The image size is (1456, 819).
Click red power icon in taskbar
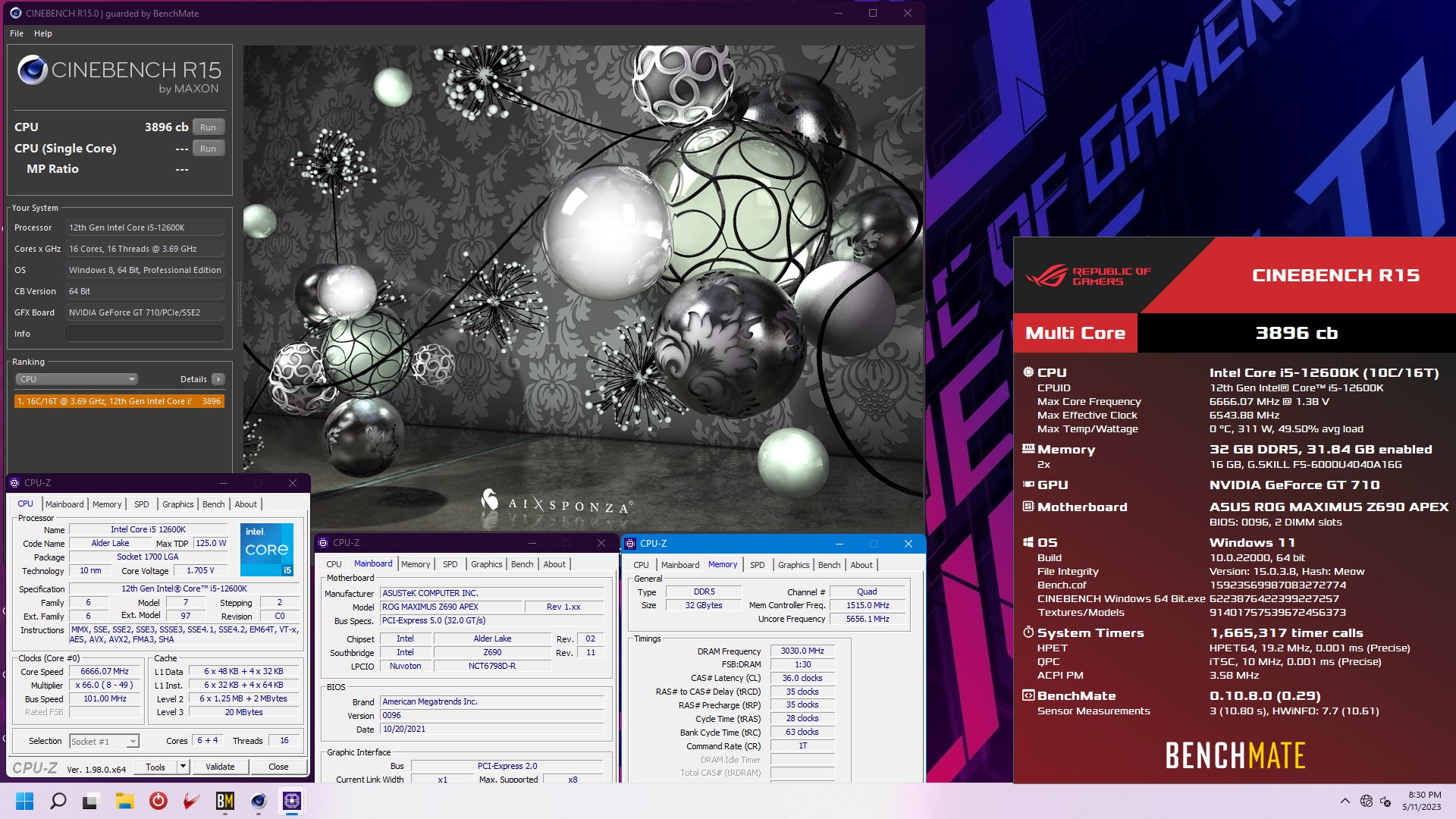coord(158,801)
